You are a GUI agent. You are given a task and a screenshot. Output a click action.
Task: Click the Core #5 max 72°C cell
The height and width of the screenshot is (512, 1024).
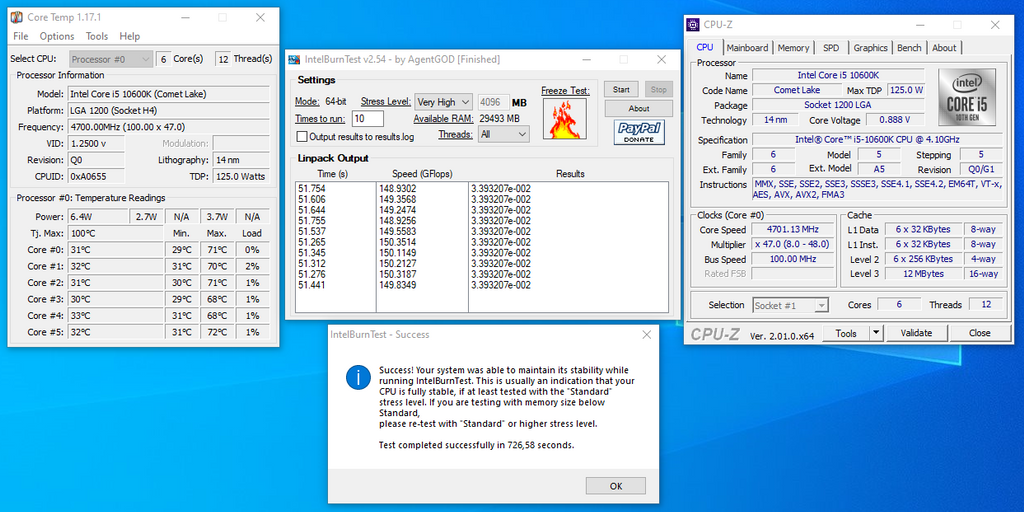[217, 332]
